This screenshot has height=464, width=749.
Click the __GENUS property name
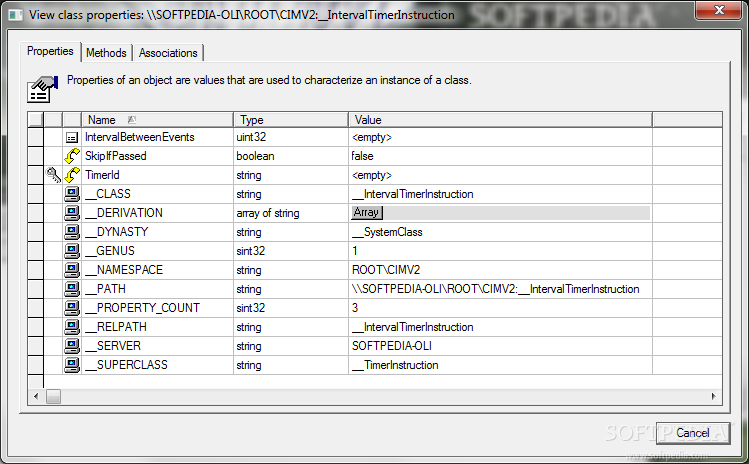(110, 251)
